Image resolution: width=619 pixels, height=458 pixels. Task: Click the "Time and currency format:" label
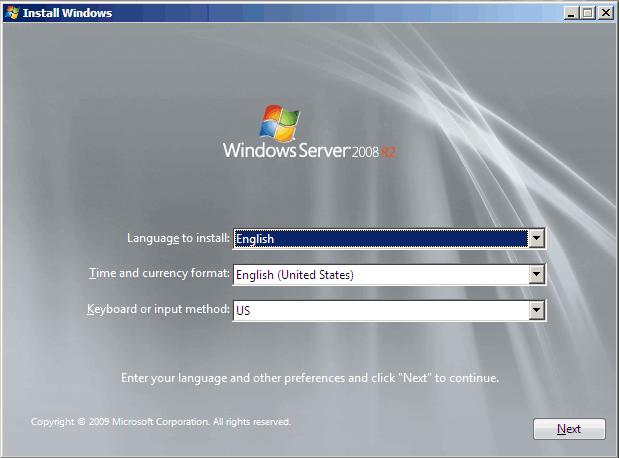coord(159,273)
